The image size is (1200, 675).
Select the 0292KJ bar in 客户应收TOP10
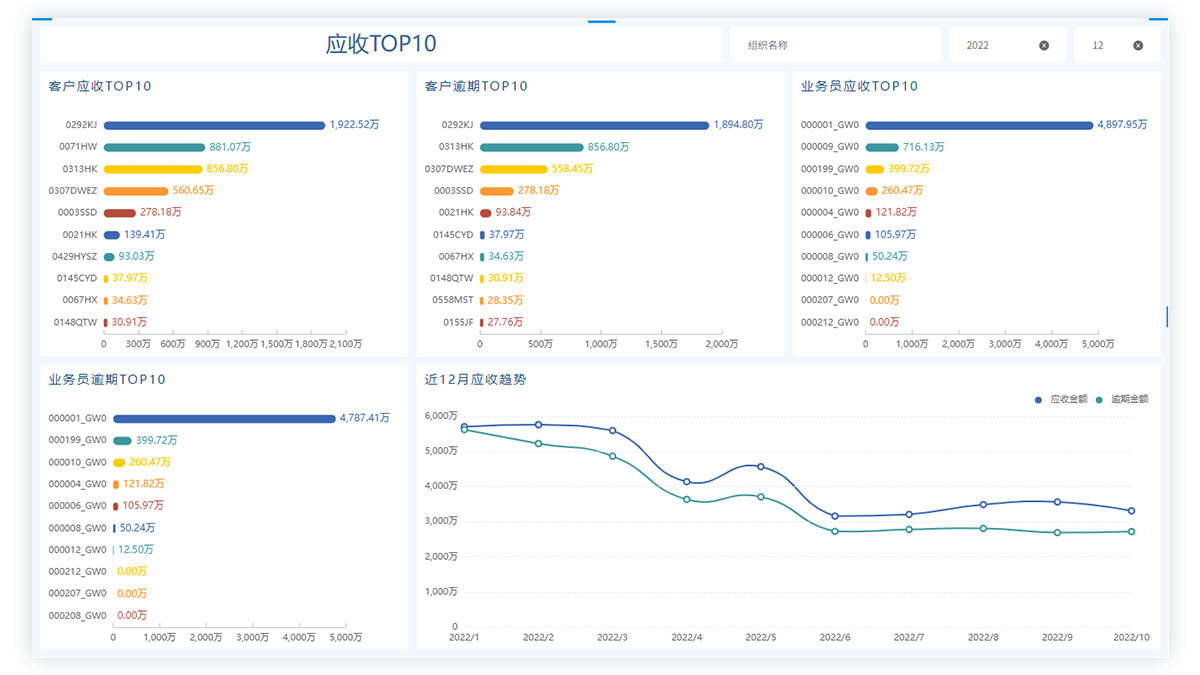214,125
